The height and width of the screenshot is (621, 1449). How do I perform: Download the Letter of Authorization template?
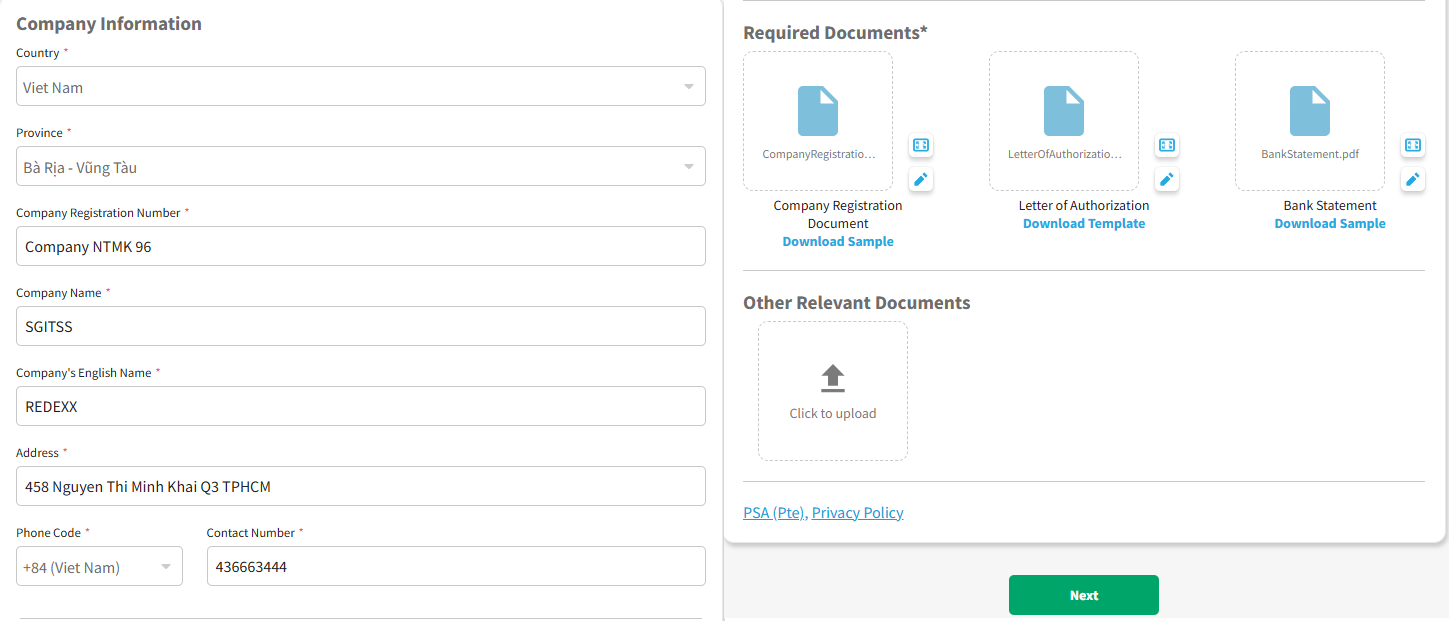pos(1083,224)
